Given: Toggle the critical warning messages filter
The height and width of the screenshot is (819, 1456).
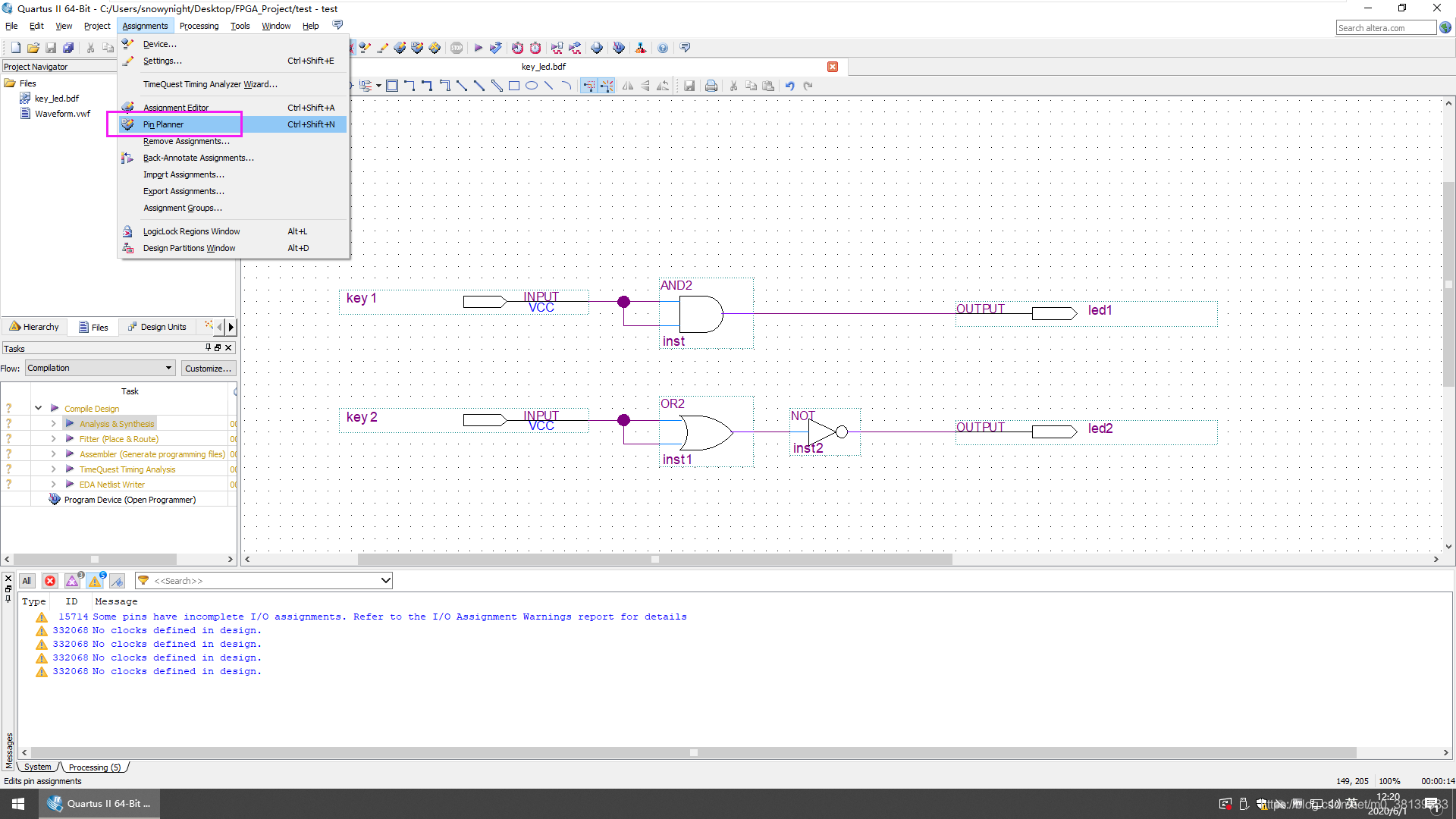Looking at the screenshot, I should click(x=72, y=581).
